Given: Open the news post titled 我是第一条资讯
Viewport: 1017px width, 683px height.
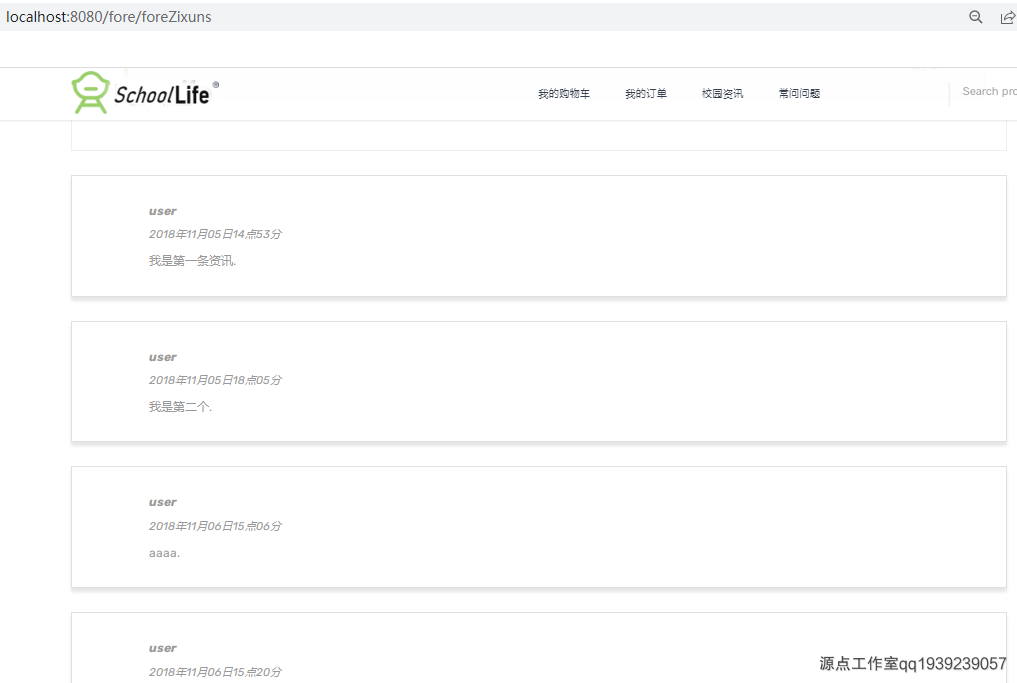Looking at the screenshot, I should tap(193, 260).
